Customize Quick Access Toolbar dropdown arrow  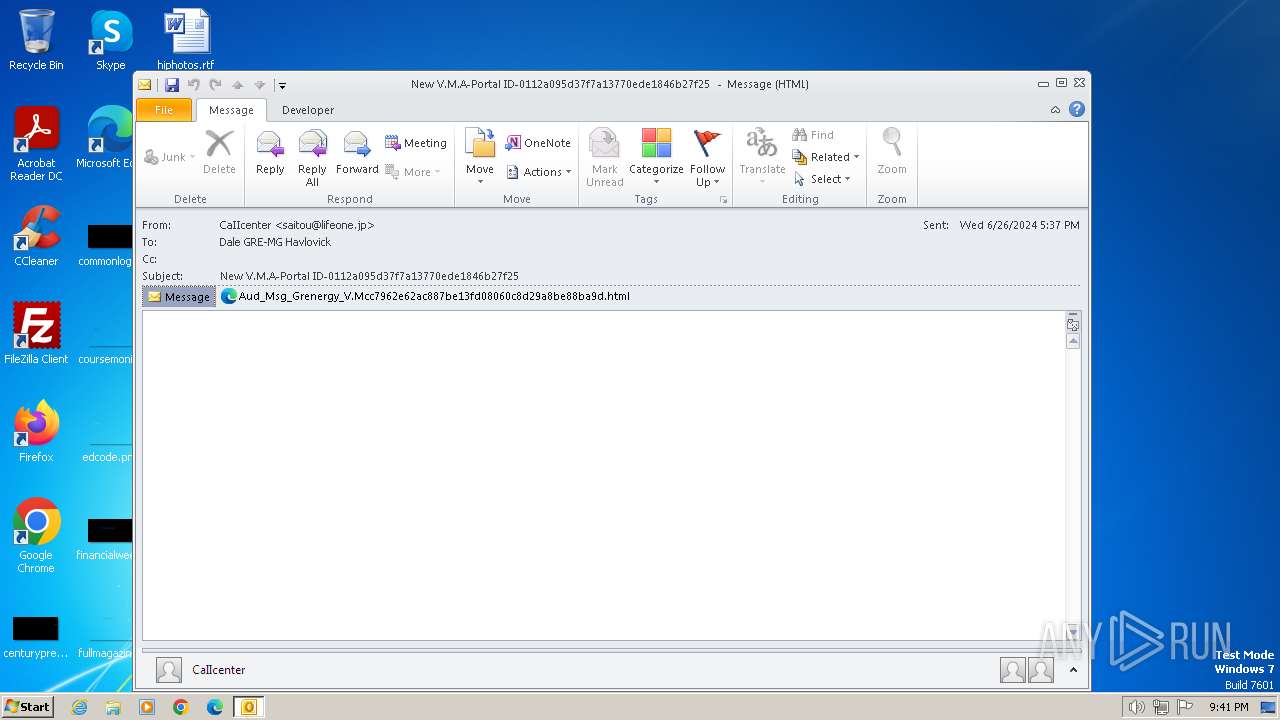282,86
